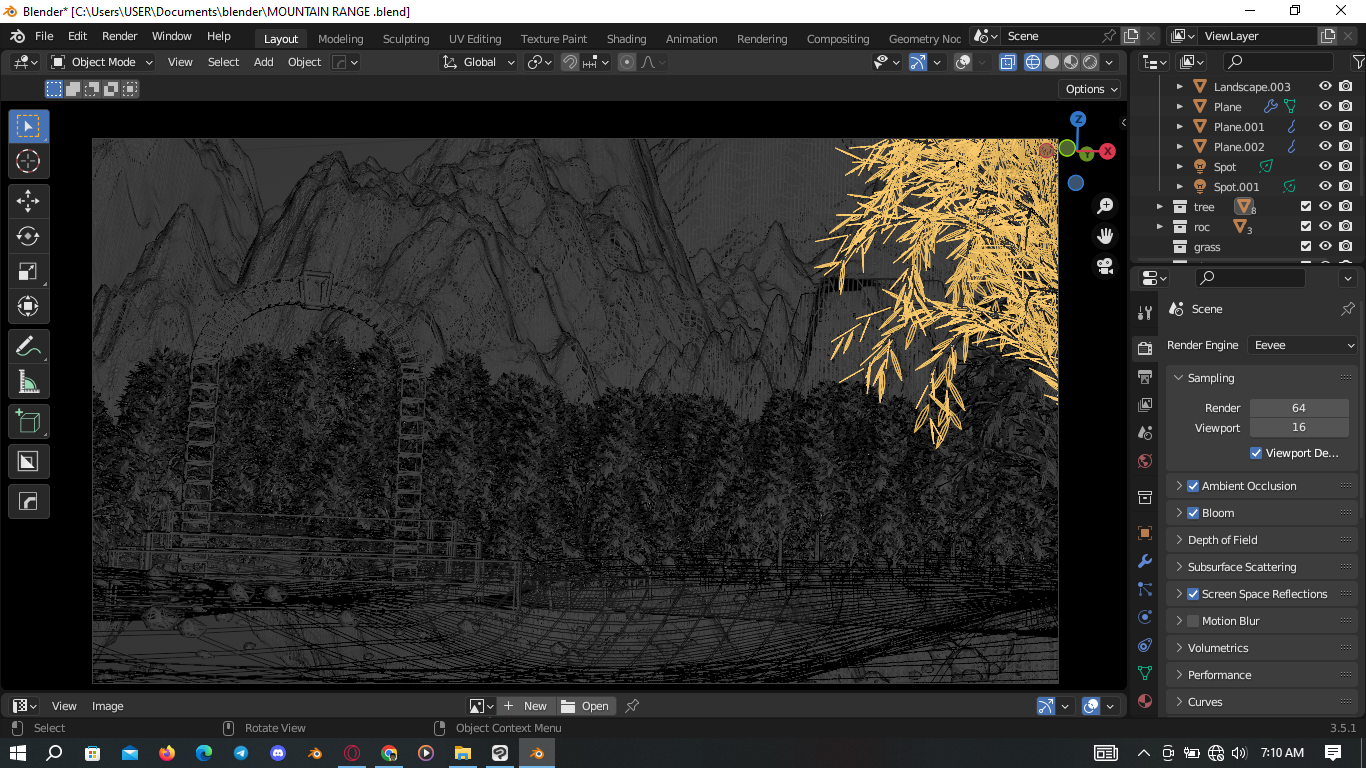Select the Transform tool
Screen dimensions: 1366x768
(x=28, y=306)
